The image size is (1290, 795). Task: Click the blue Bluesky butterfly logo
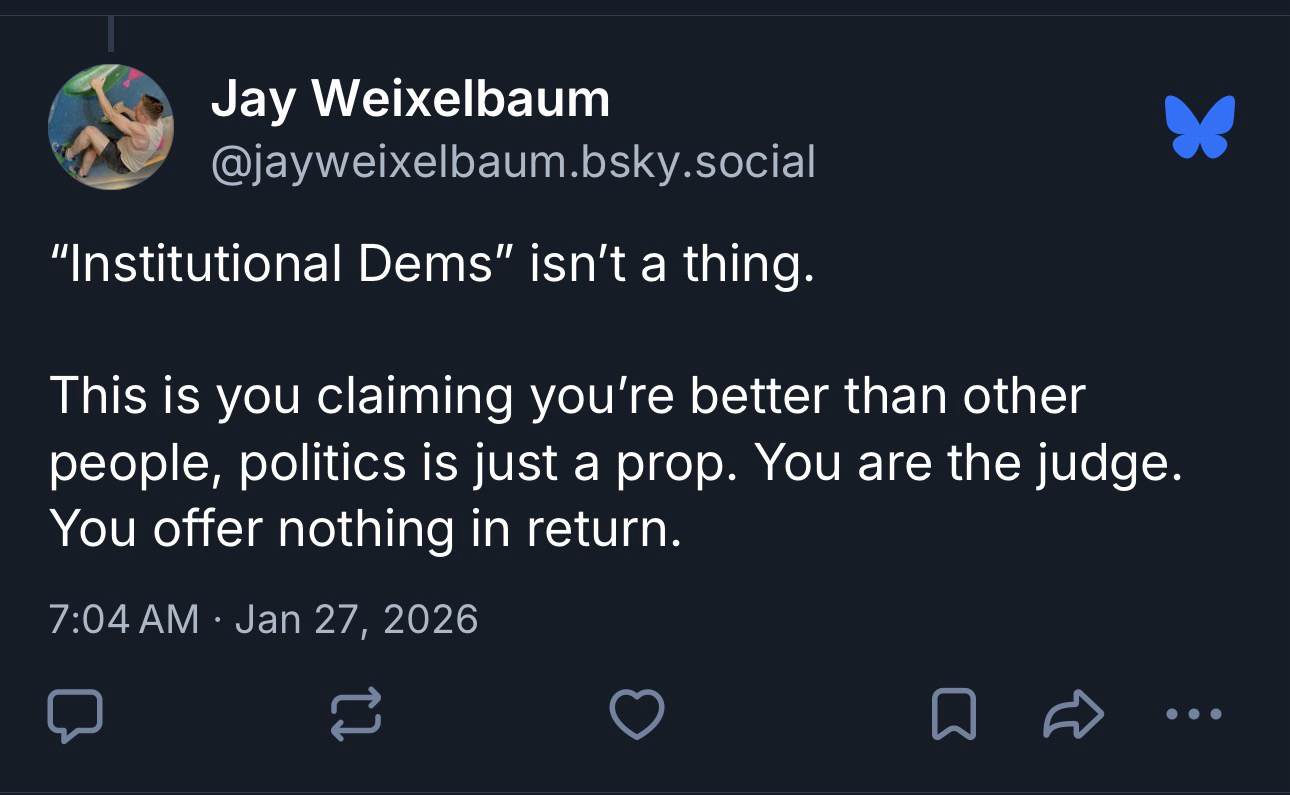[1200, 127]
